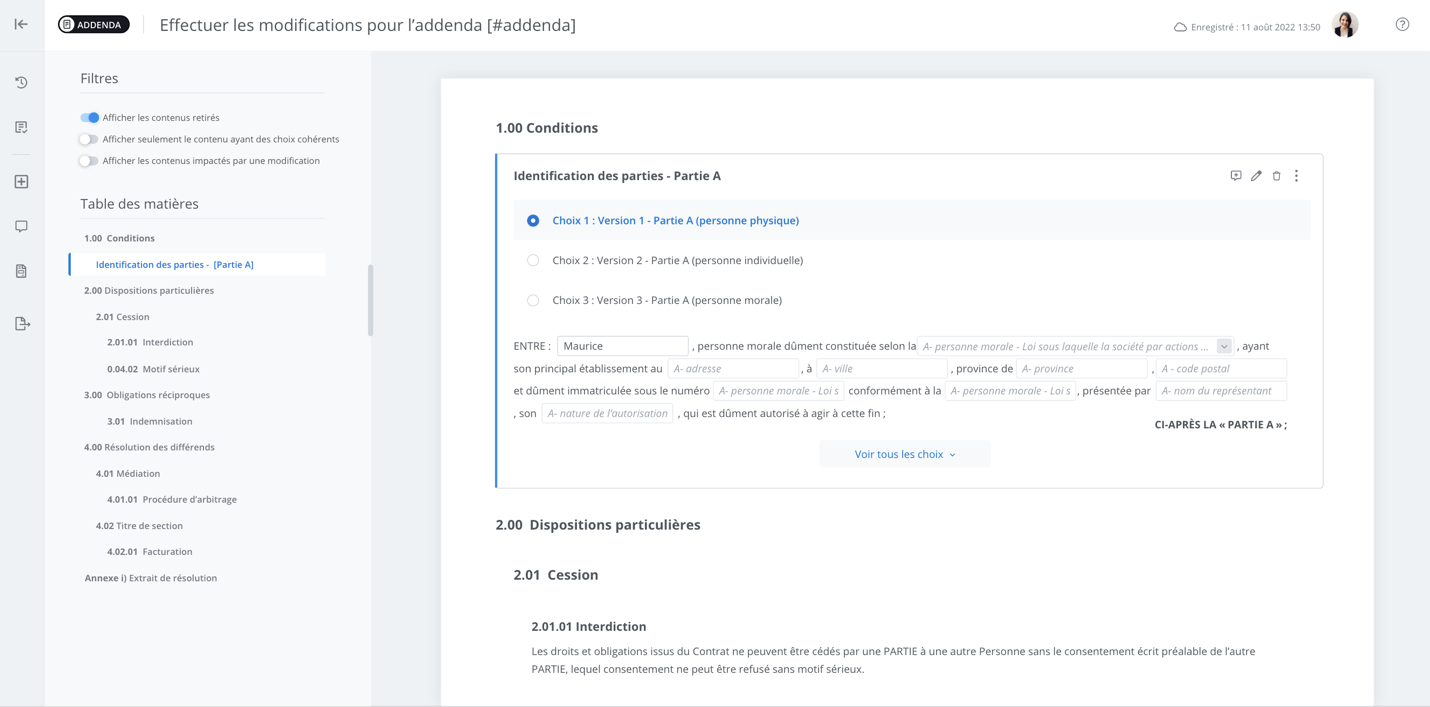This screenshot has width=1430, height=707.
Task: Toggle Afficher les contenus retirés off
Action: tap(90, 118)
